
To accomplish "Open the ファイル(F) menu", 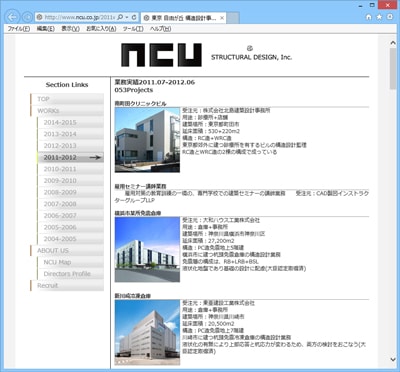I will (x=19, y=29).
